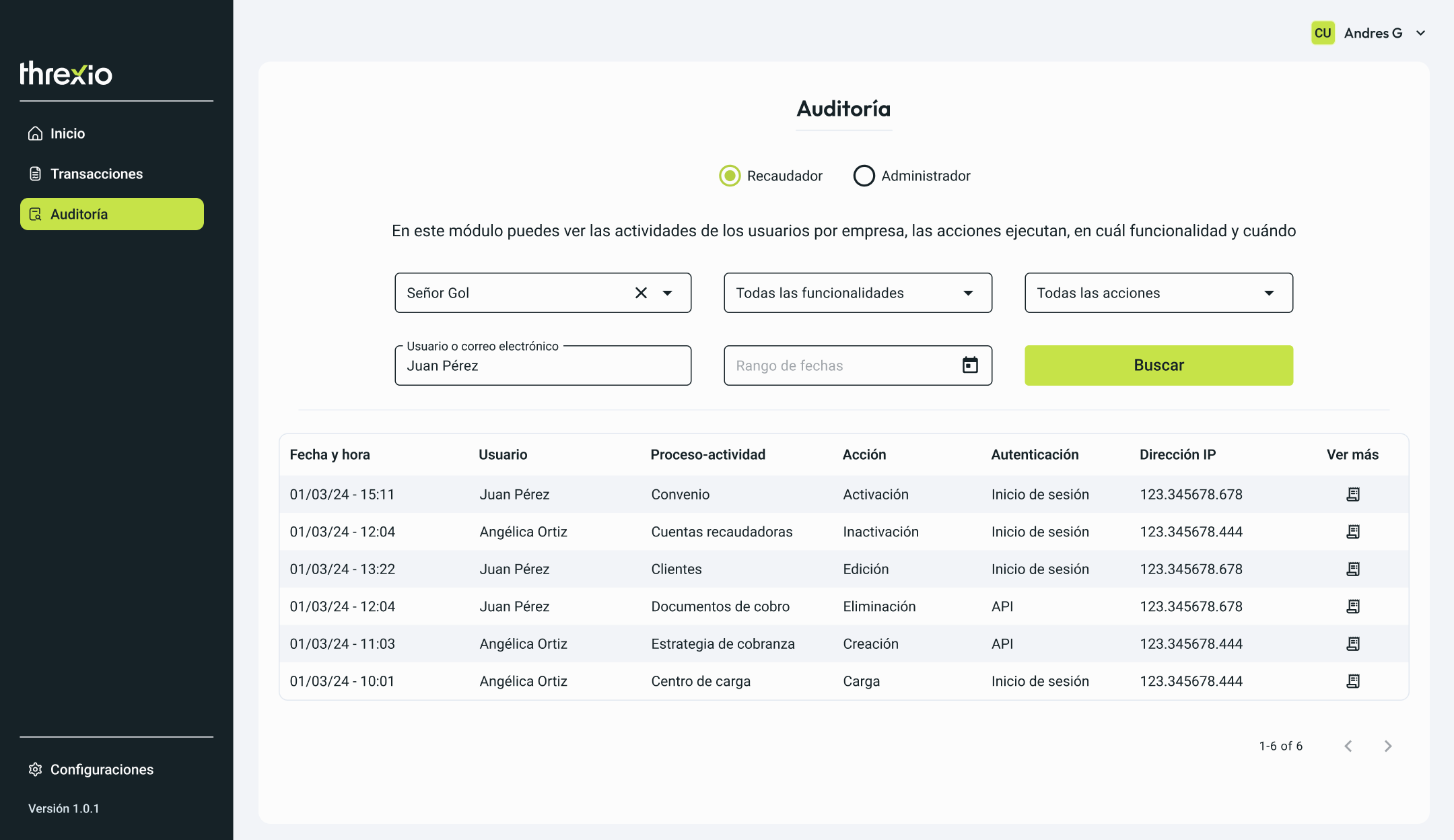Click the Dirección IP column header

pyautogui.click(x=1178, y=455)
